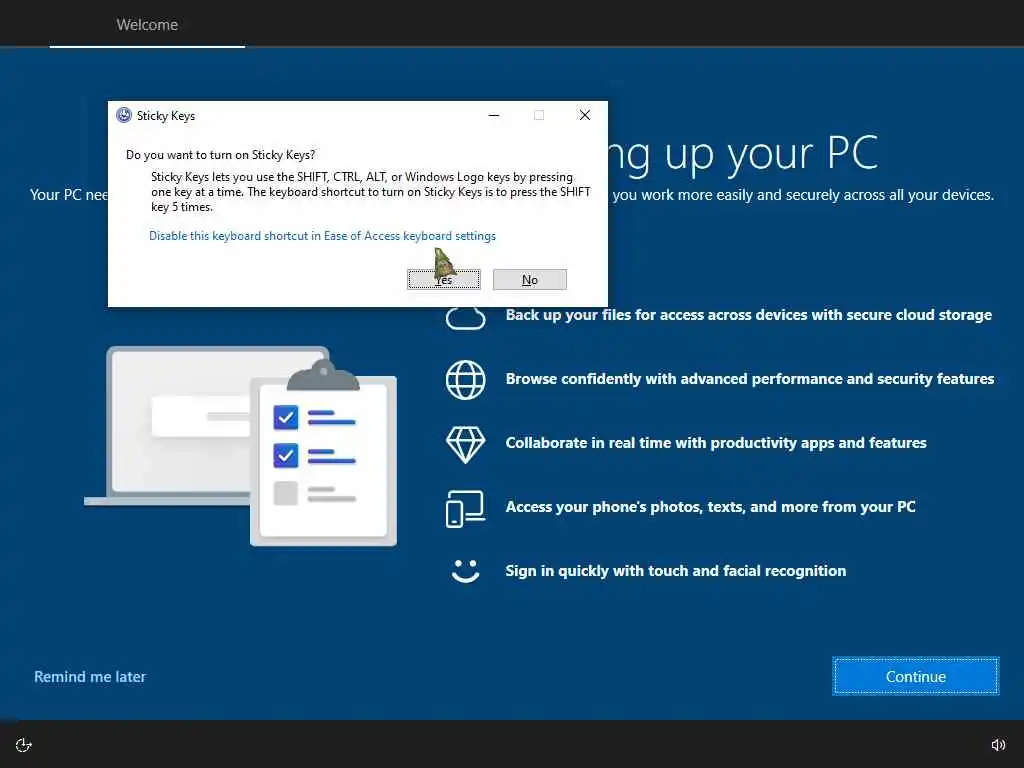Image resolution: width=1024 pixels, height=768 pixels.
Task: Minimize the Sticky Keys dialog
Action: [x=494, y=116]
